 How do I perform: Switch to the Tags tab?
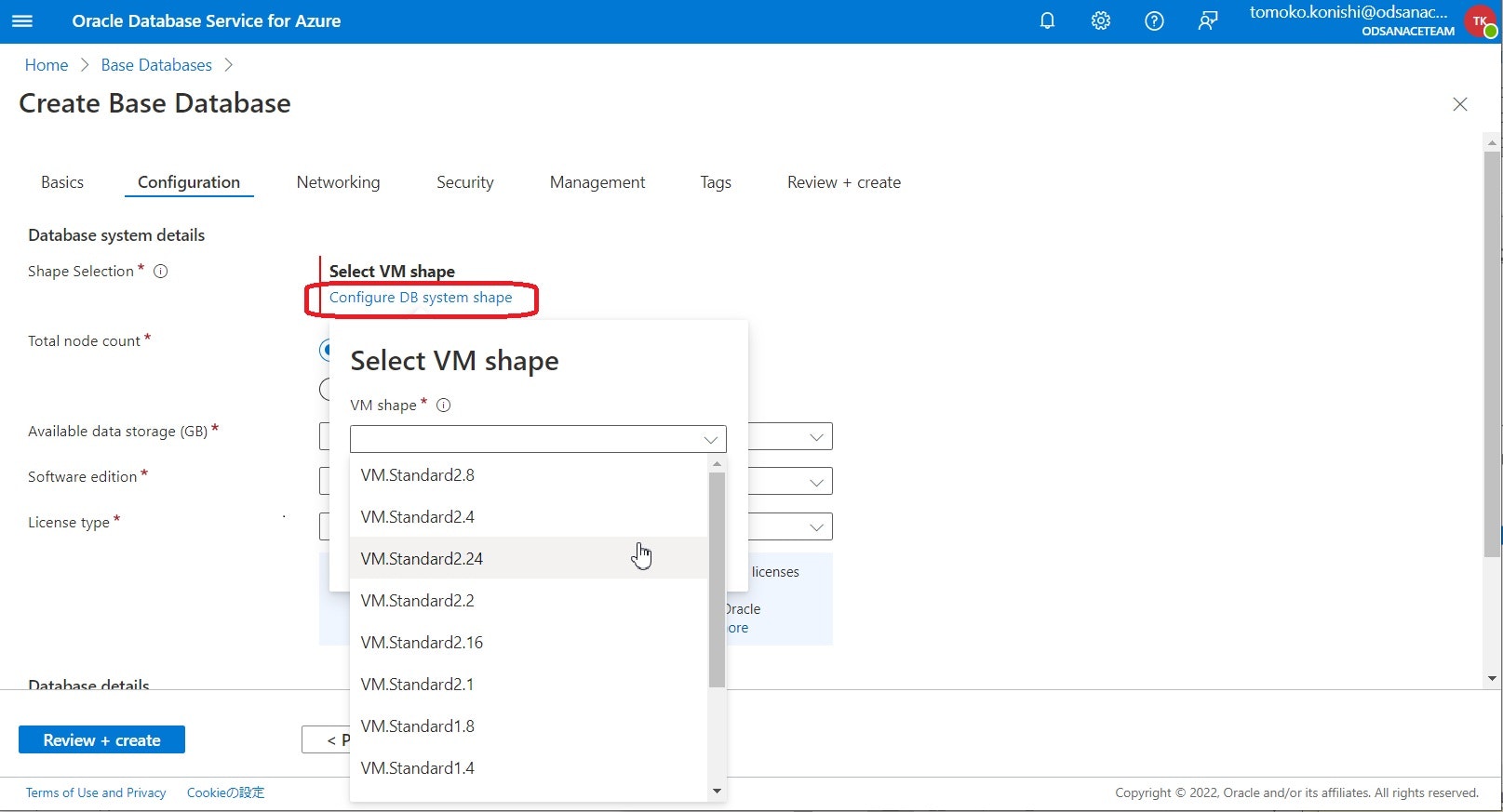click(x=716, y=182)
